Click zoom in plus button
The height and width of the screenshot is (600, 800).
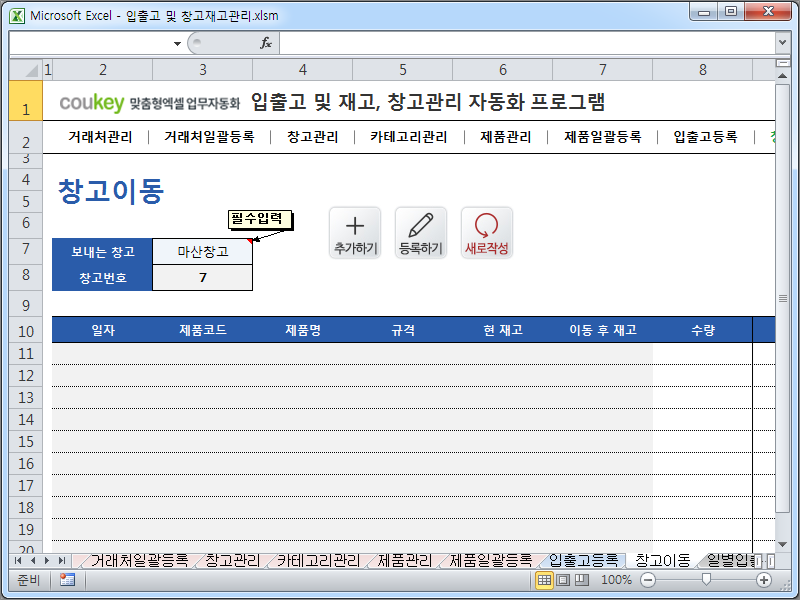(764, 580)
